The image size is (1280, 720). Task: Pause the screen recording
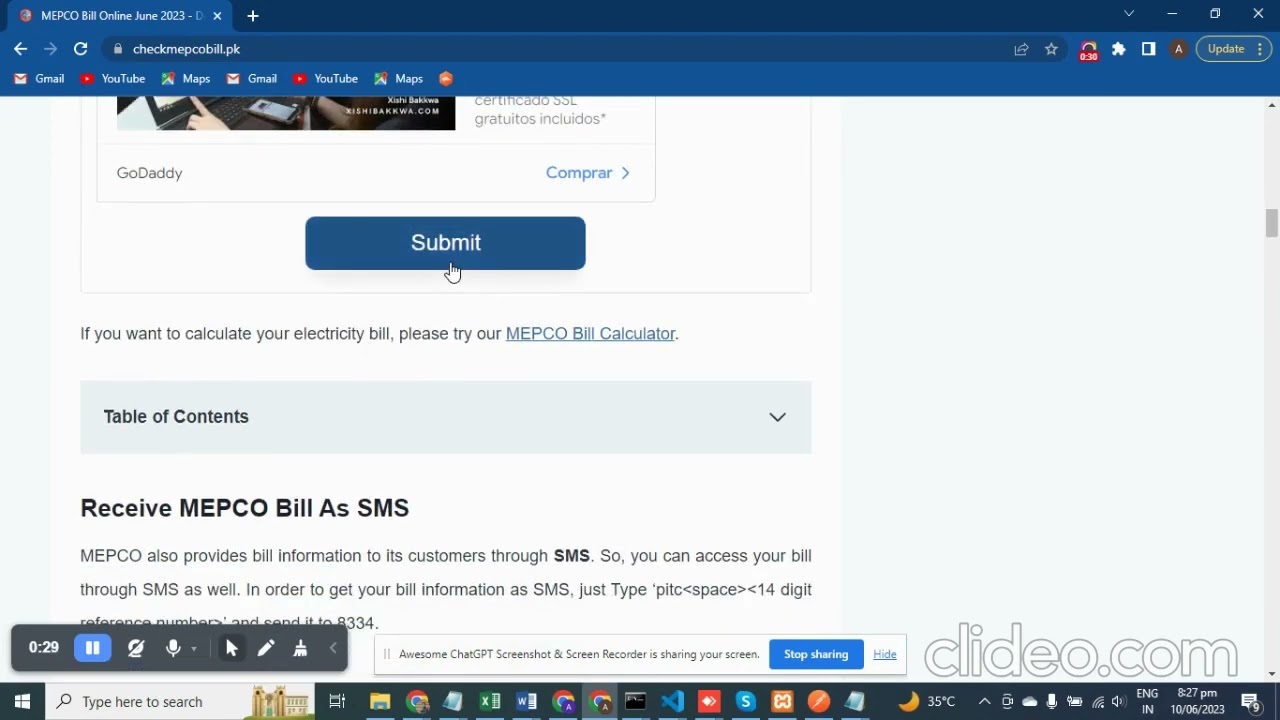[x=92, y=648]
